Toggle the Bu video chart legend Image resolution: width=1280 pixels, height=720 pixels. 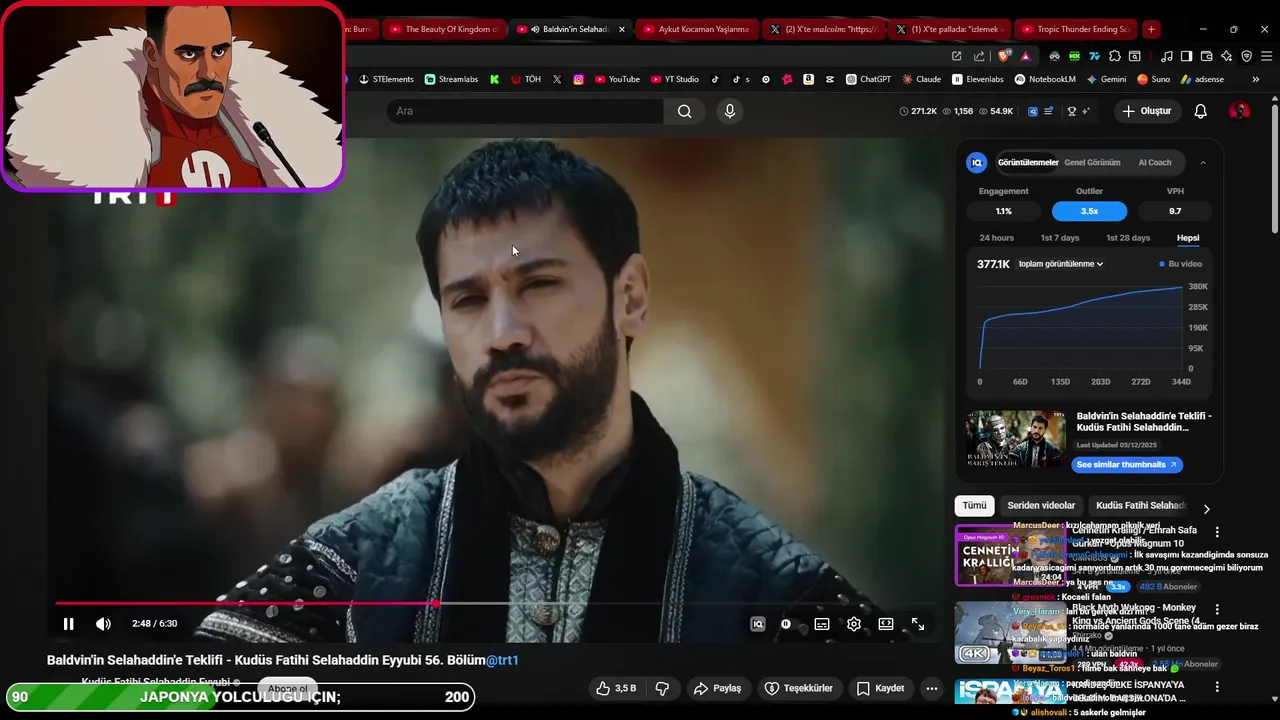point(1181,264)
